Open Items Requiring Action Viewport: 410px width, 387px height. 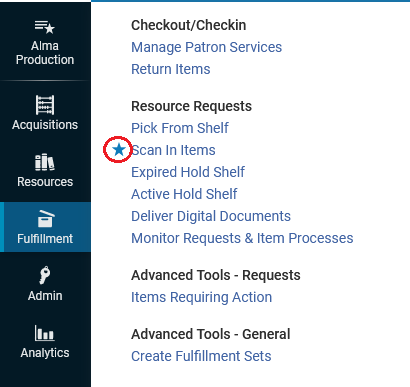tap(202, 297)
